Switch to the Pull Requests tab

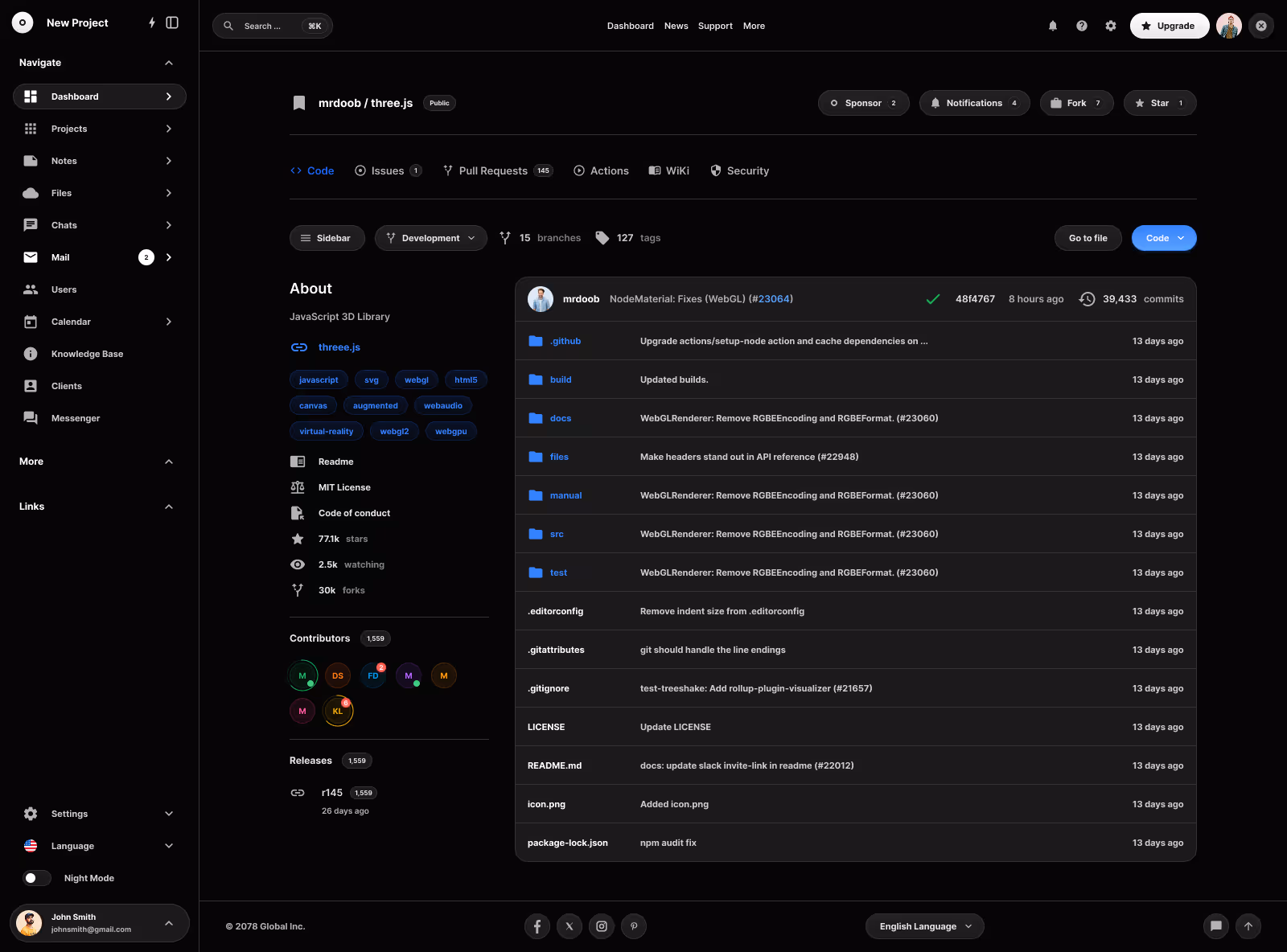click(x=498, y=170)
